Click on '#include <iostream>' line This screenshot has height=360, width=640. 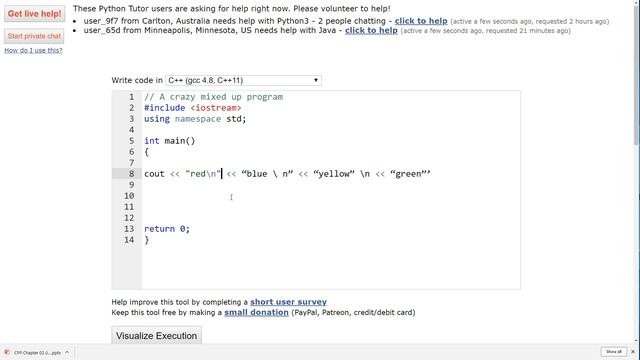point(193,108)
